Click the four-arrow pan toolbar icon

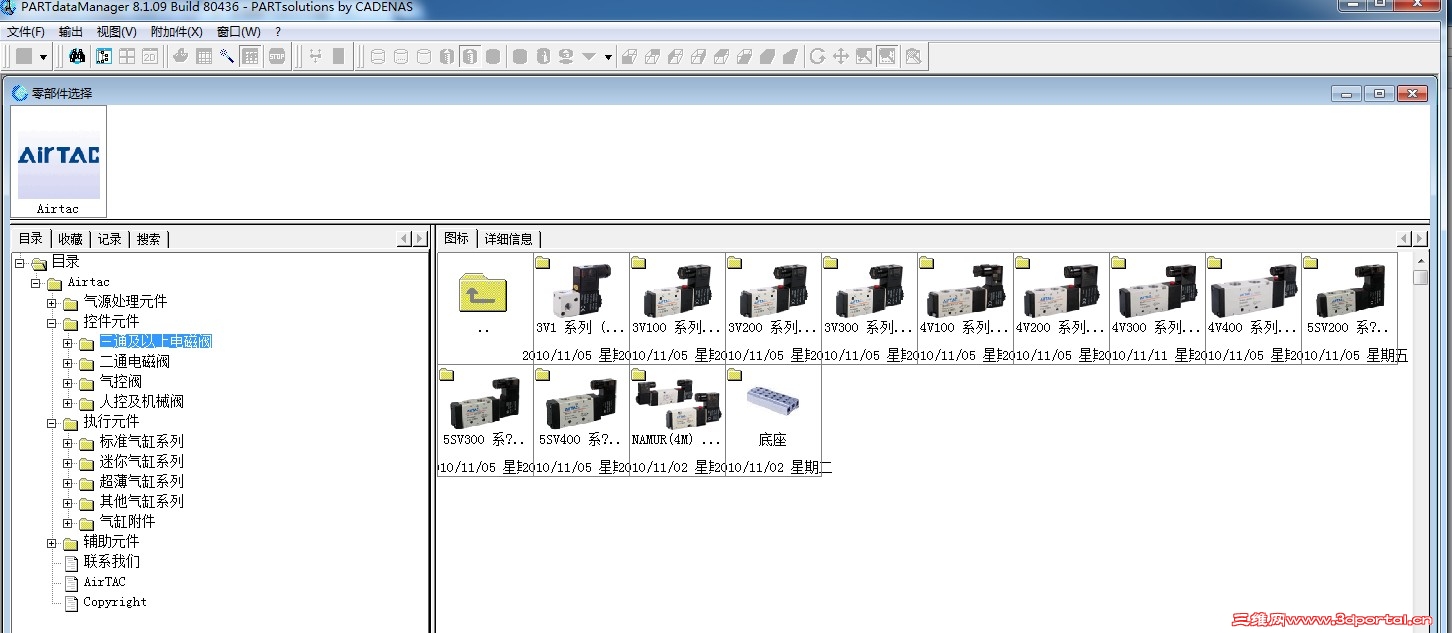click(x=841, y=56)
